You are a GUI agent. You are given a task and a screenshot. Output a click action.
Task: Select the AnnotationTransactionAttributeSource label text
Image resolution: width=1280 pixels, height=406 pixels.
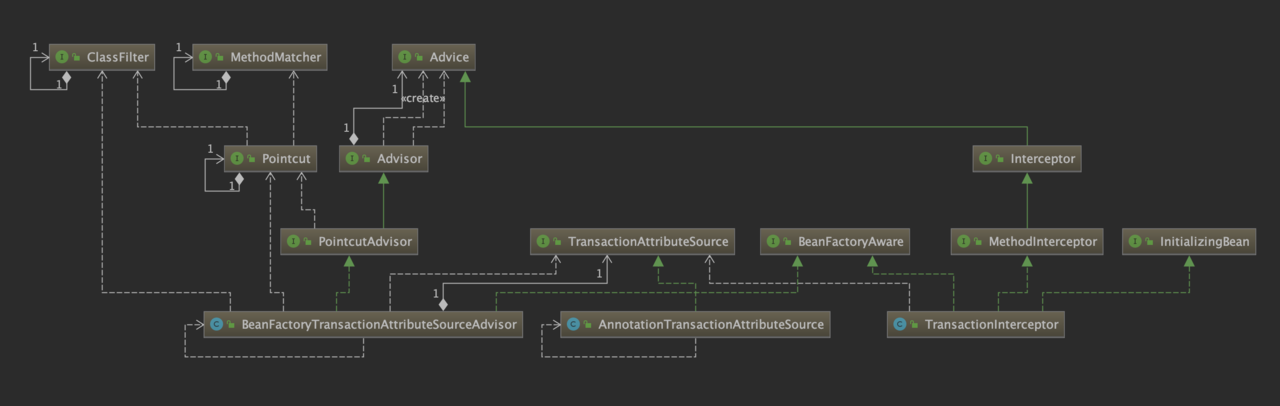tap(710, 324)
